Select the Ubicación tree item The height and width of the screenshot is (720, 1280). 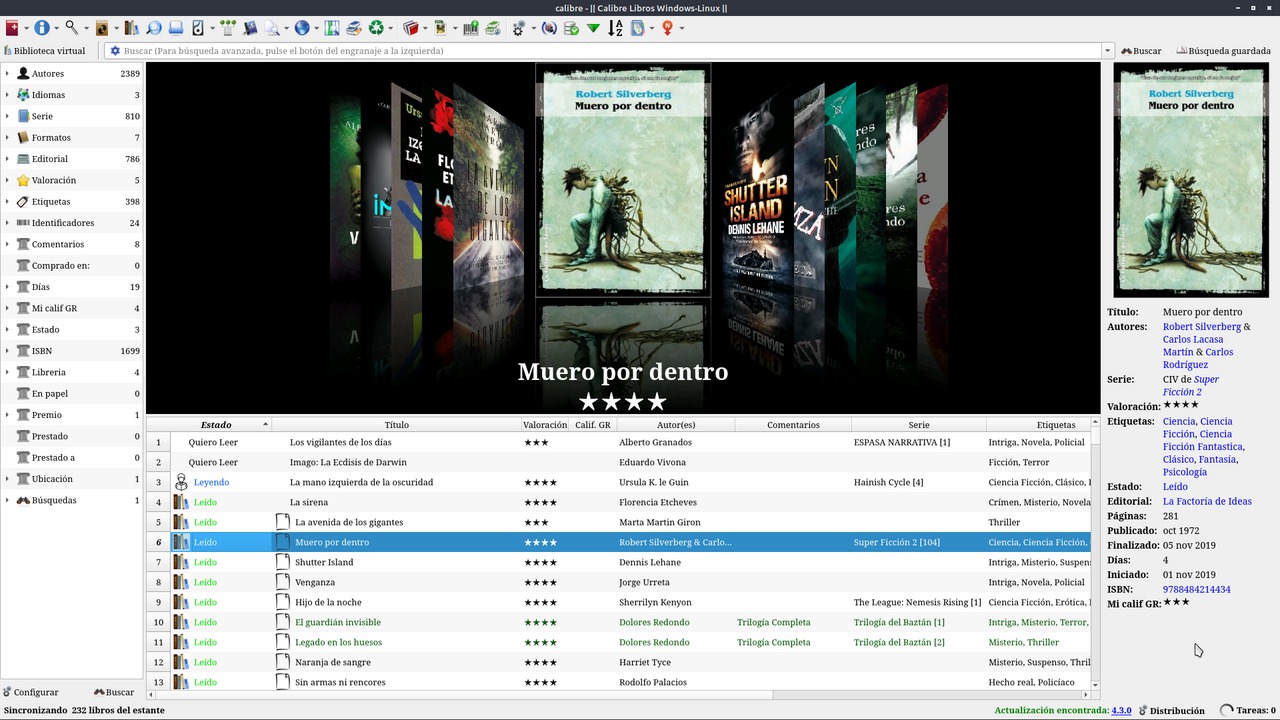click(x=72, y=479)
